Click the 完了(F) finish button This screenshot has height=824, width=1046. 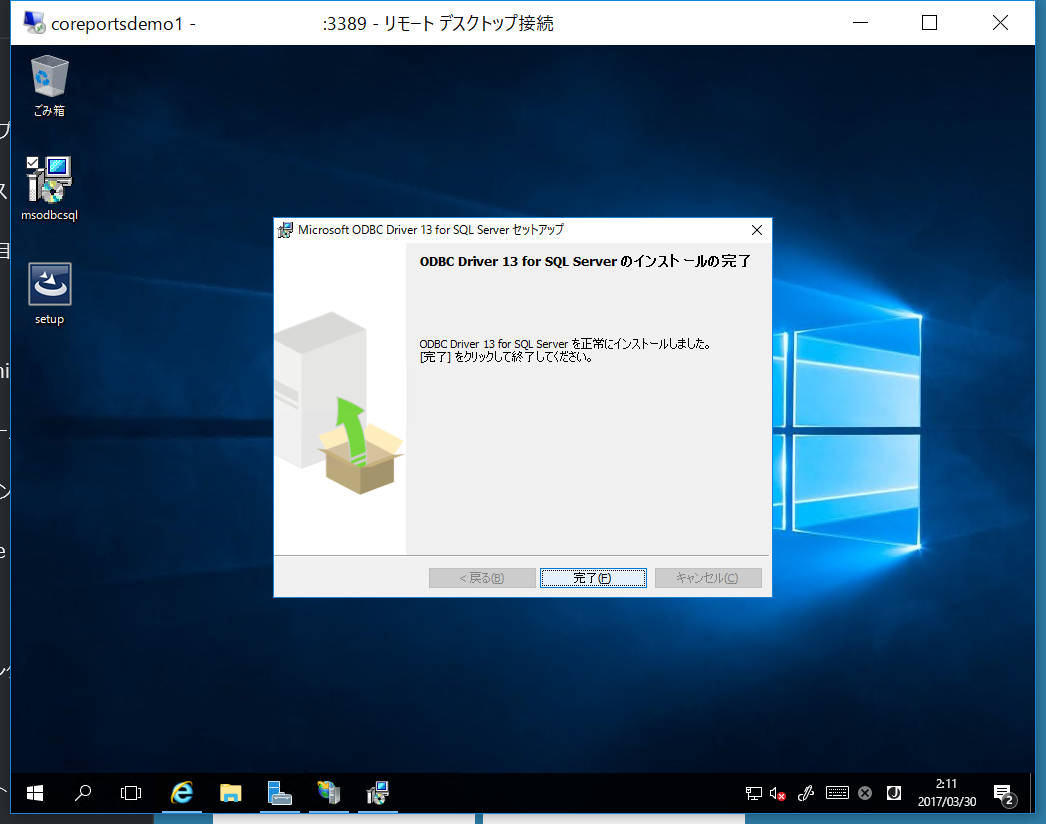coord(593,578)
